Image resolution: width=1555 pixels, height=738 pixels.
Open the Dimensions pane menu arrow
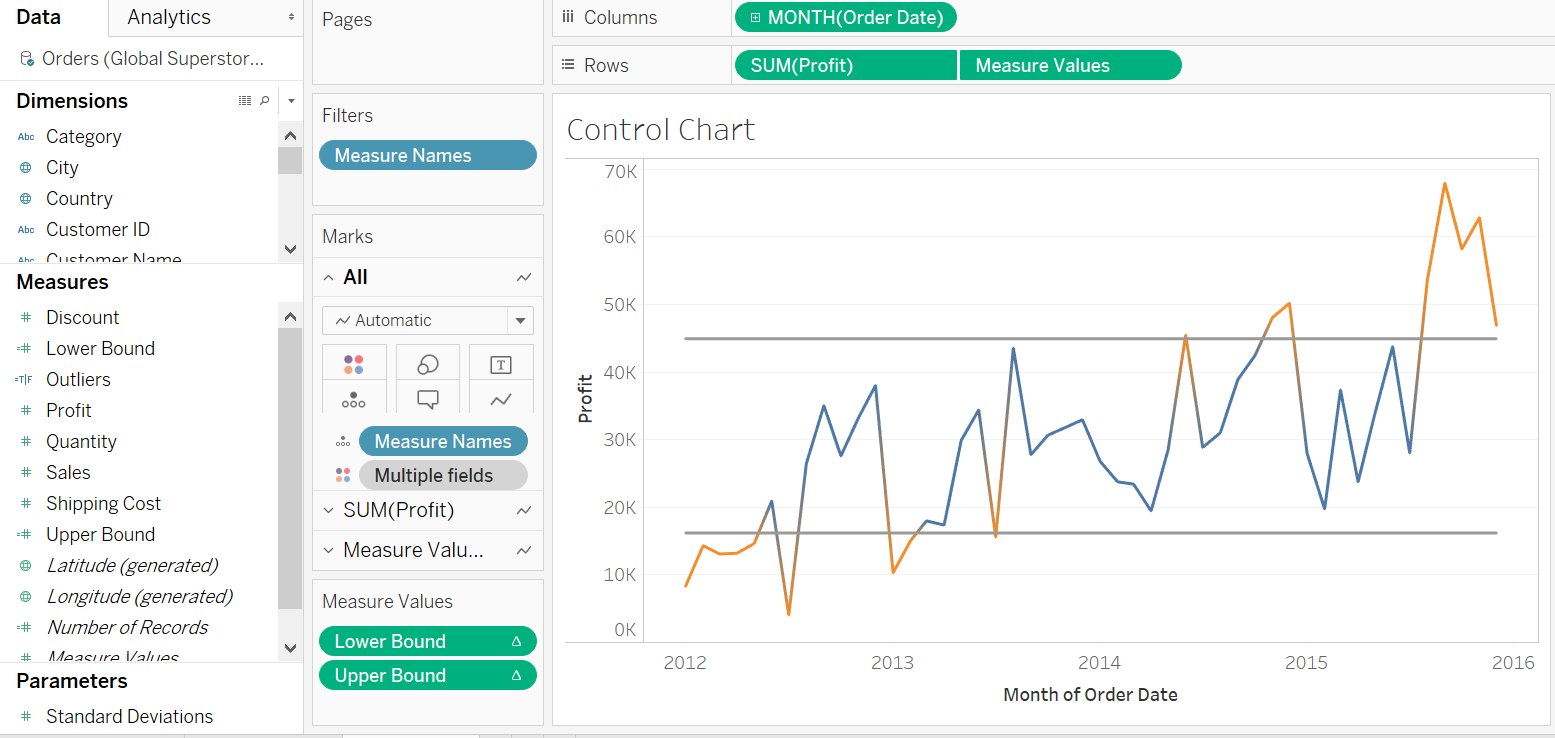(291, 101)
